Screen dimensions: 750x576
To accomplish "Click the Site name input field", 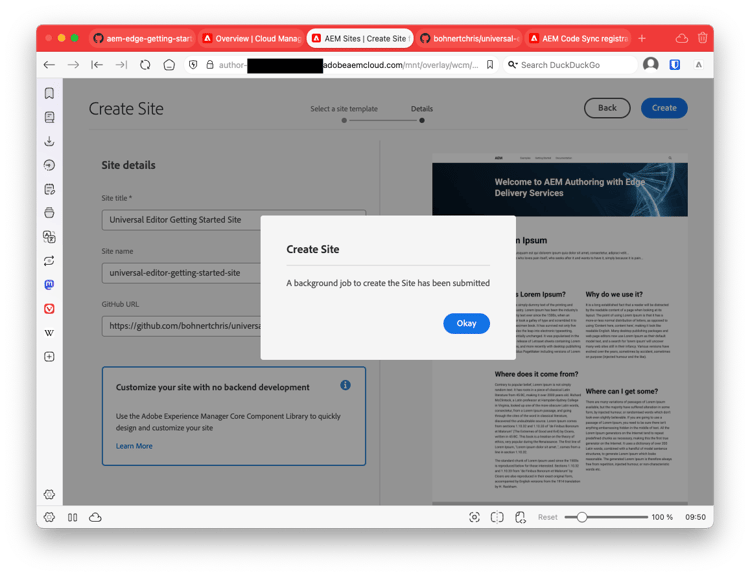I will pyautogui.click(x=233, y=273).
